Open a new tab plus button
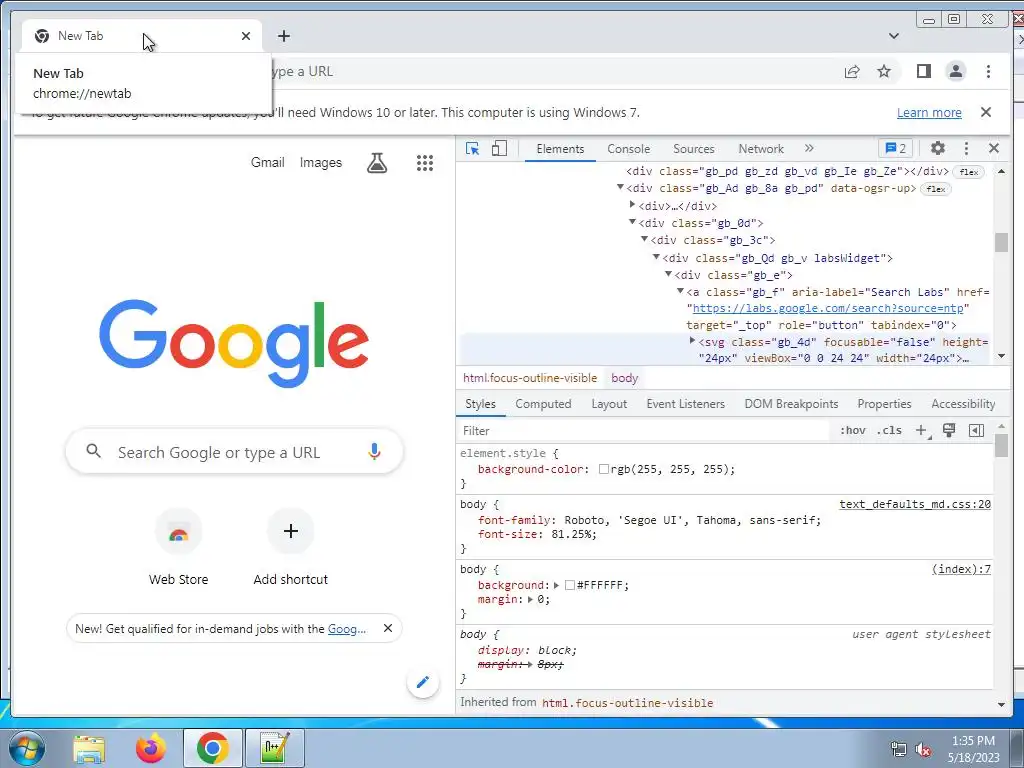The height and width of the screenshot is (768, 1024). 283,36
